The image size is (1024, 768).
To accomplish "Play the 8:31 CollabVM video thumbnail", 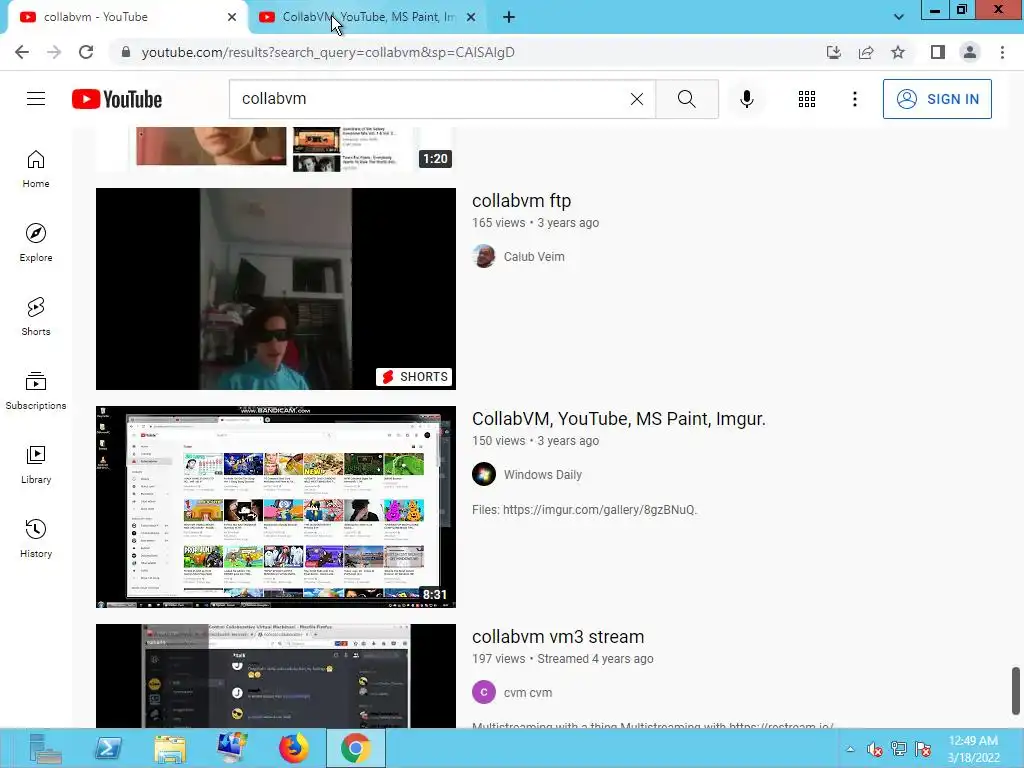I will (x=276, y=507).
